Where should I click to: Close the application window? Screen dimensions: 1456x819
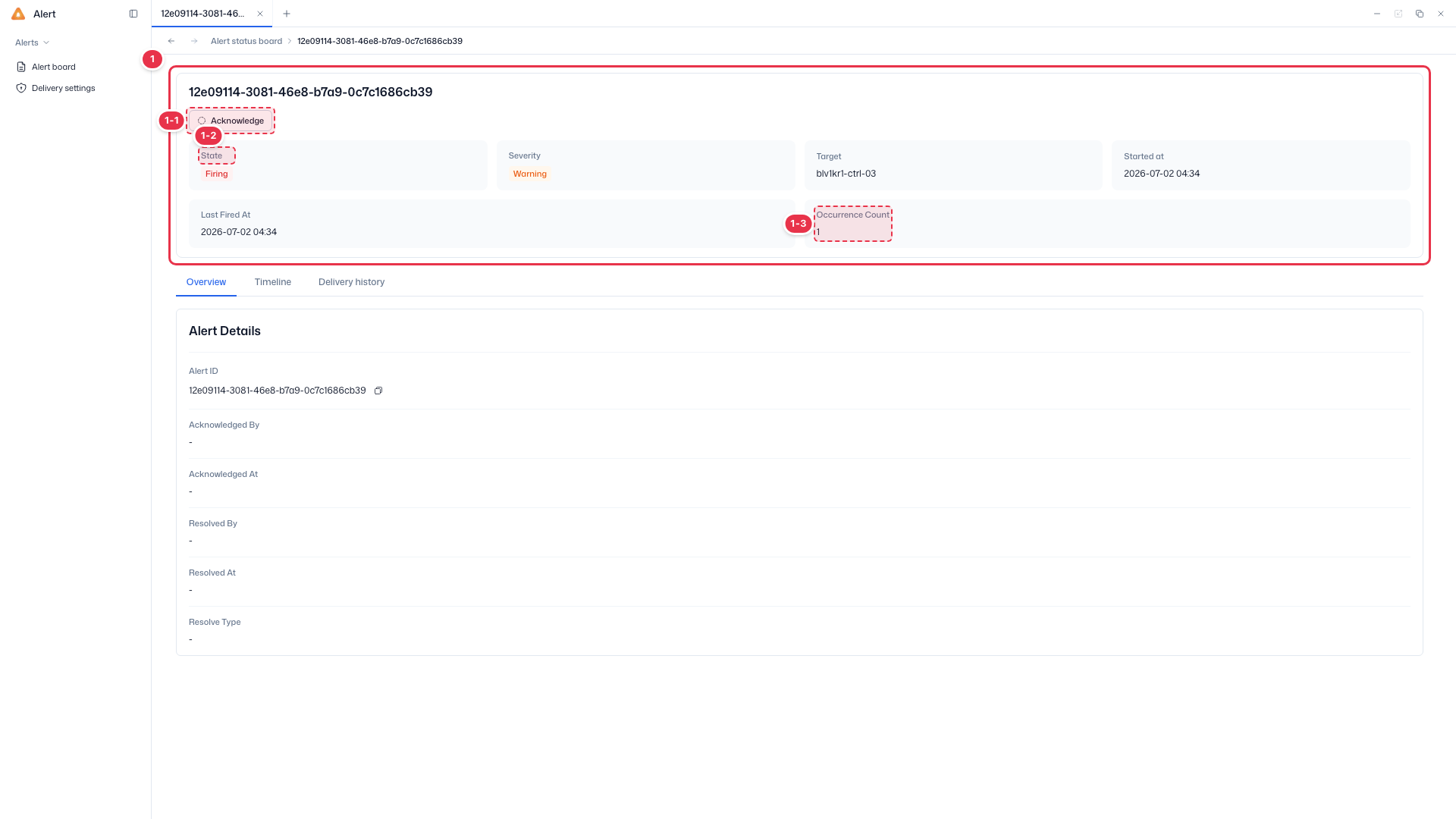[1441, 14]
